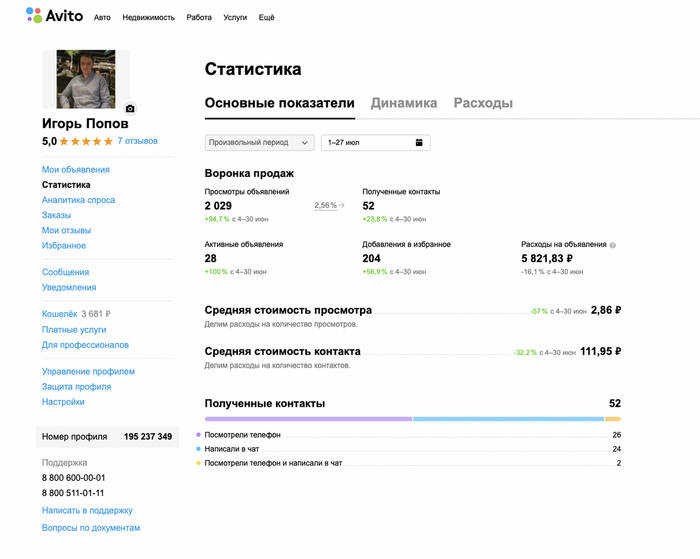Click the Воронка продаж heading
Image resolution: width=700 pixels, height=559 pixels.
click(x=250, y=173)
